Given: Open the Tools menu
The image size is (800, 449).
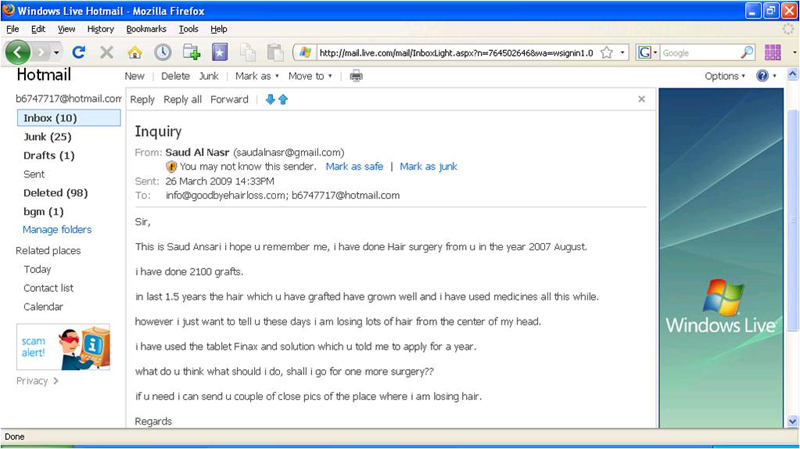Looking at the screenshot, I should (x=188, y=29).
